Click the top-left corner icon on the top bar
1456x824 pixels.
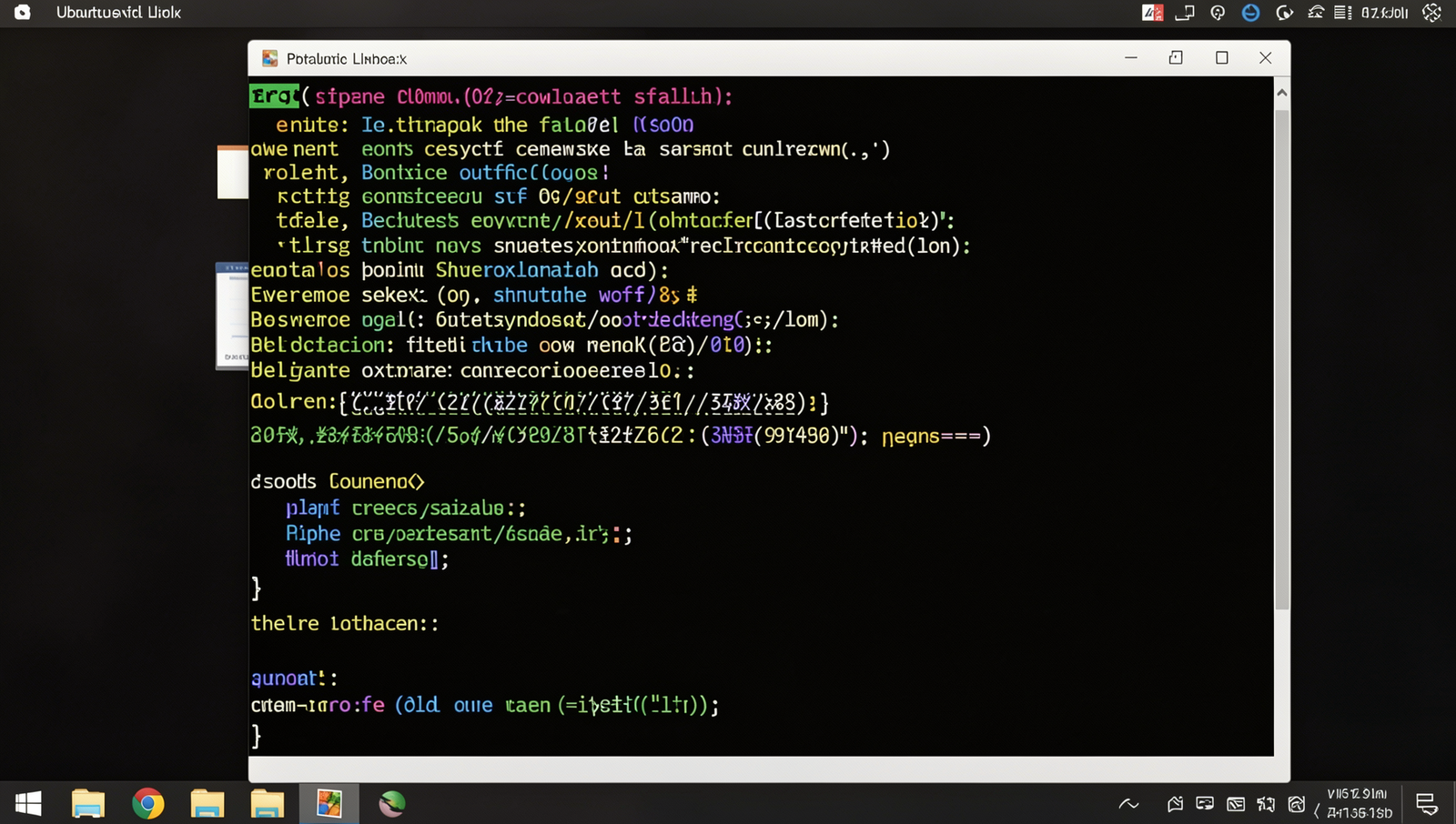[x=23, y=13]
